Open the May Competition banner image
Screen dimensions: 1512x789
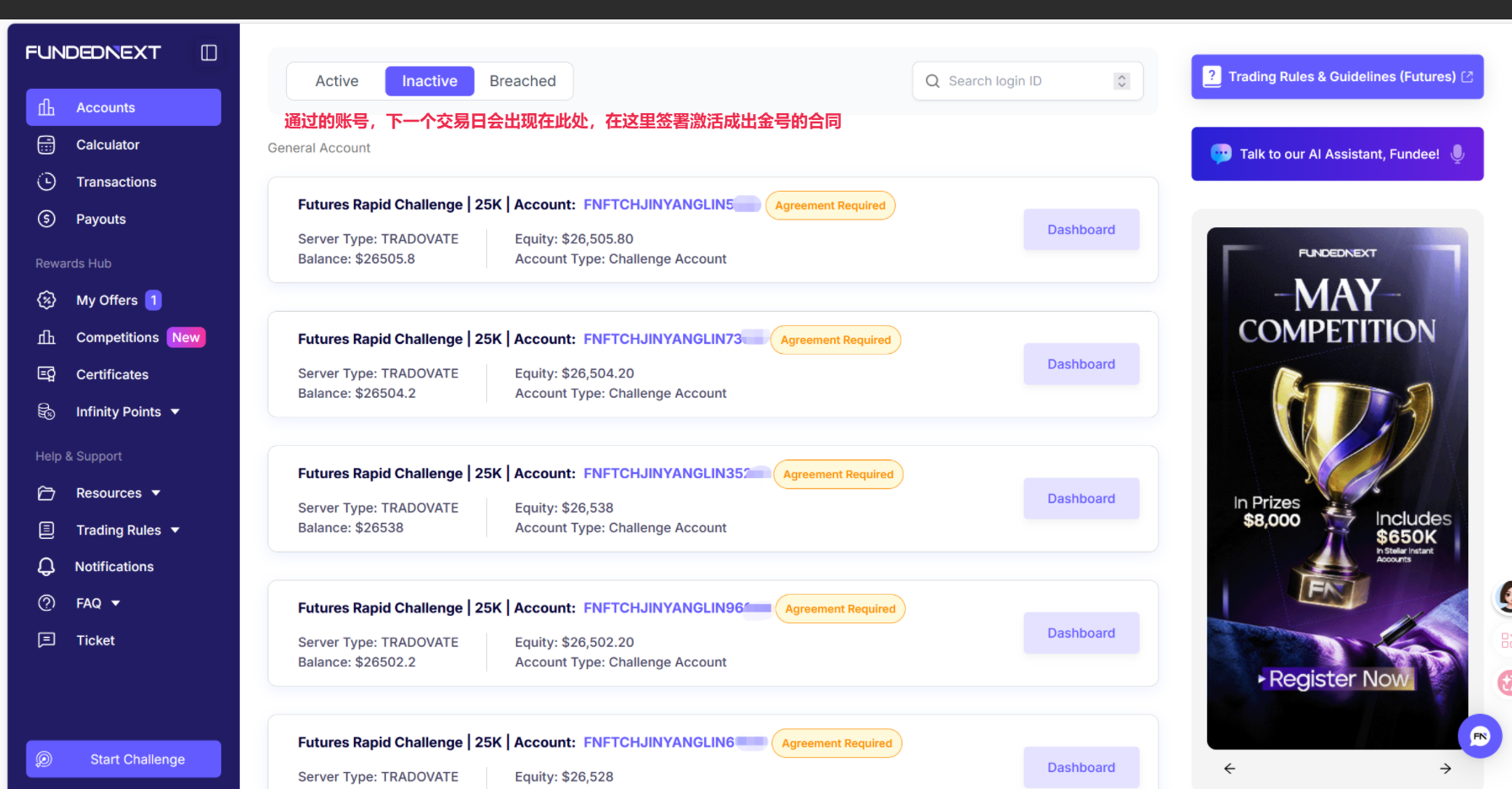point(1337,488)
